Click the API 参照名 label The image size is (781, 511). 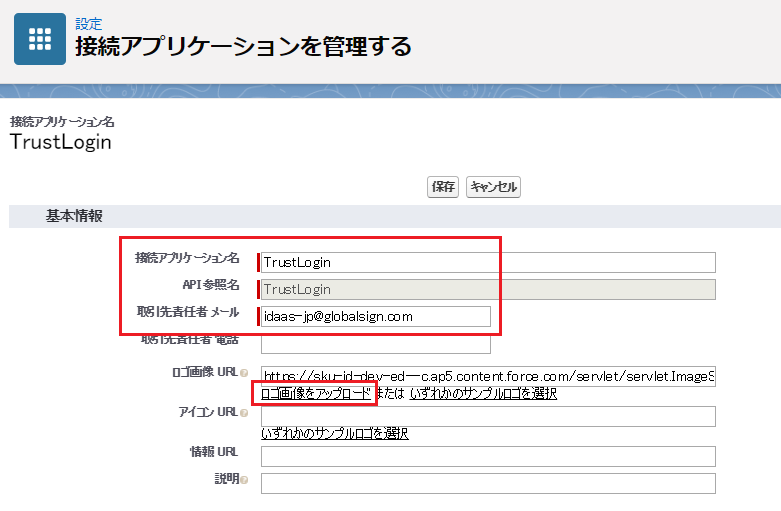211,285
